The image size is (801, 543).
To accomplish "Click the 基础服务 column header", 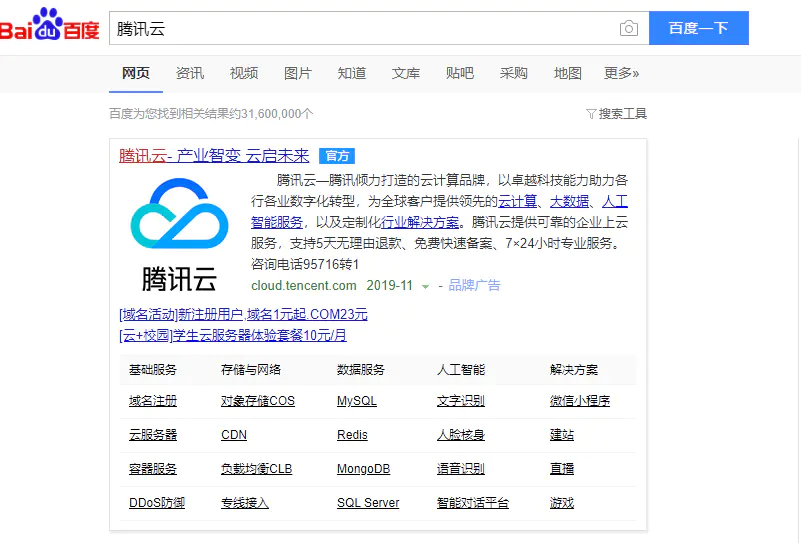I will 153,369.
